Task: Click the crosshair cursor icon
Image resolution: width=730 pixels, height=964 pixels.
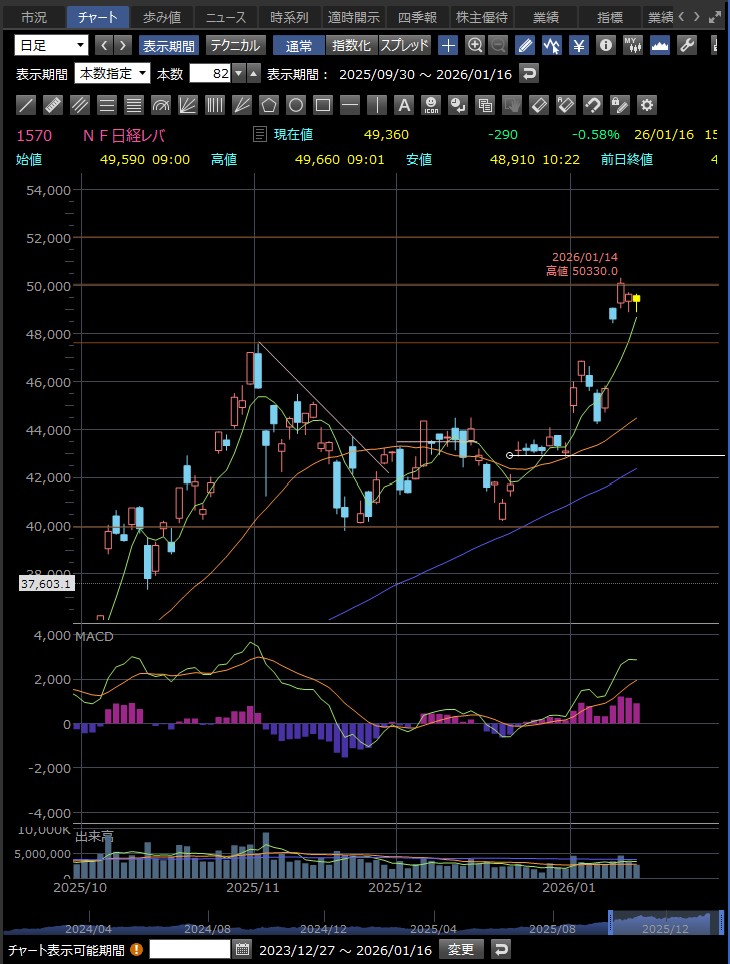Action: 448,45
